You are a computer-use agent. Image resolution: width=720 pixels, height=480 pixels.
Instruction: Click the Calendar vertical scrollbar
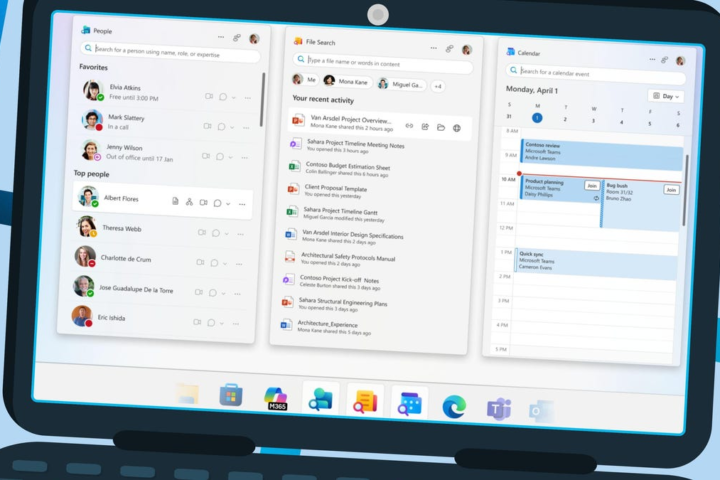tap(686, 190)
